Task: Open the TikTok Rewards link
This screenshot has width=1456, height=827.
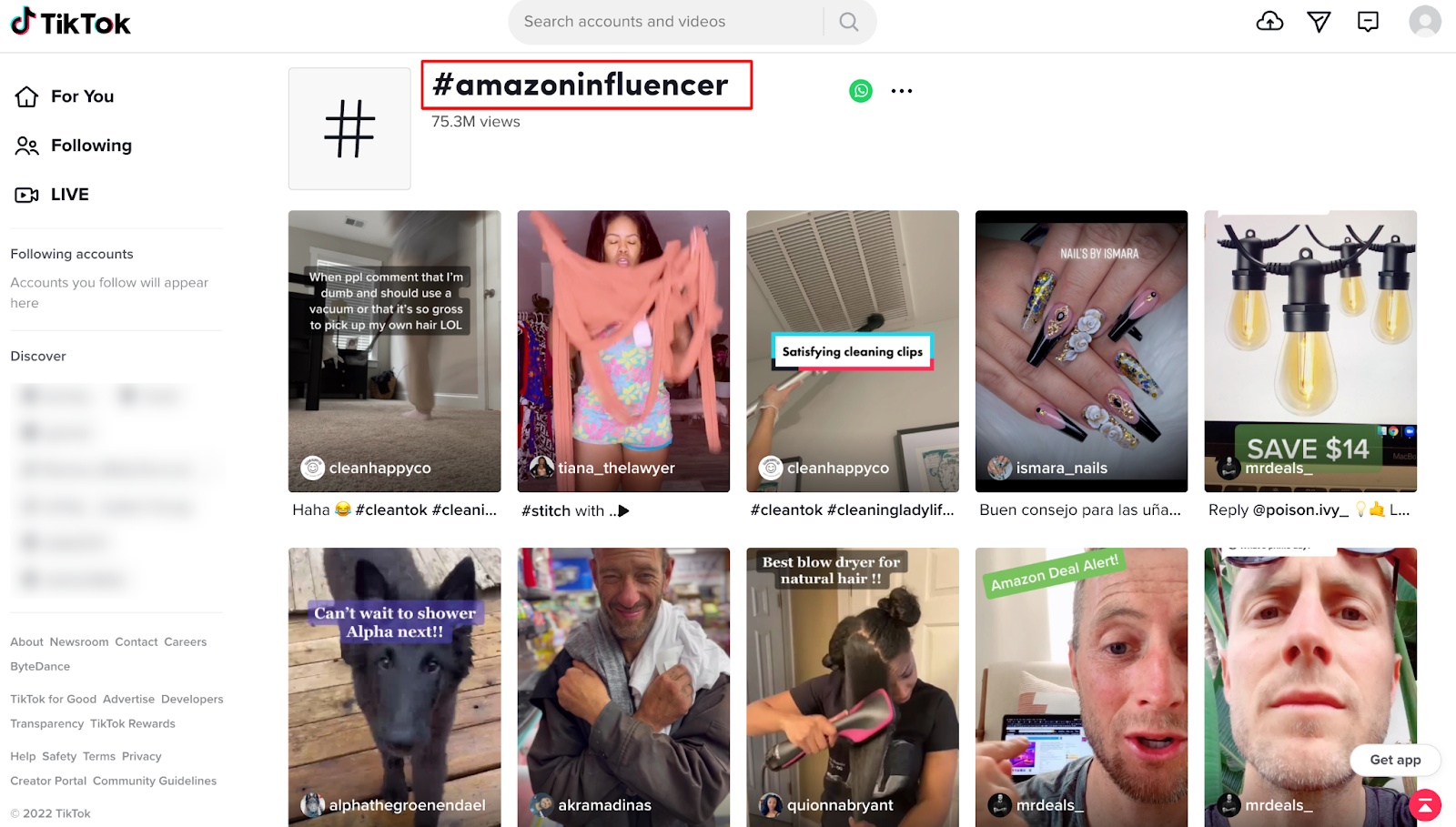Action: [133, 723]
